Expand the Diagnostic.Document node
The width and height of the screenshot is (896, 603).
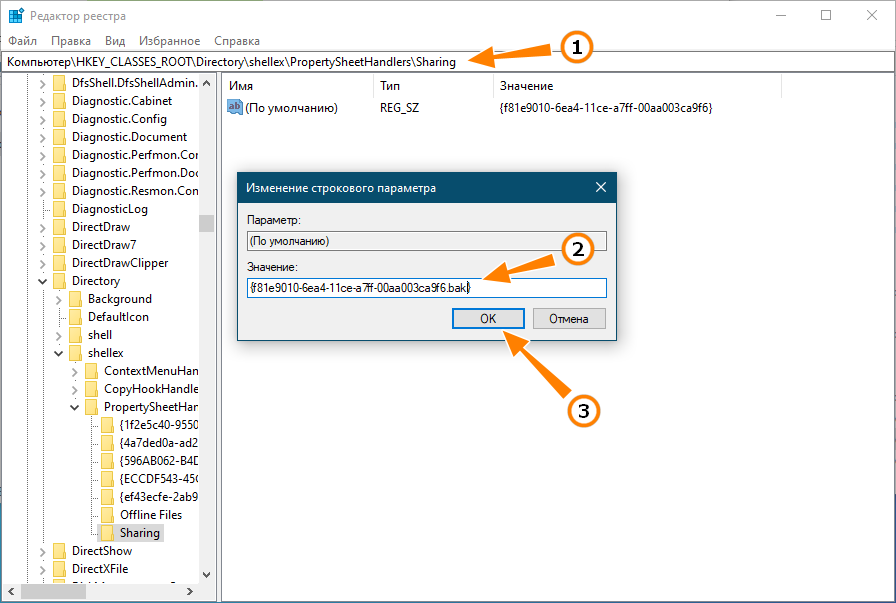[42, 138]
